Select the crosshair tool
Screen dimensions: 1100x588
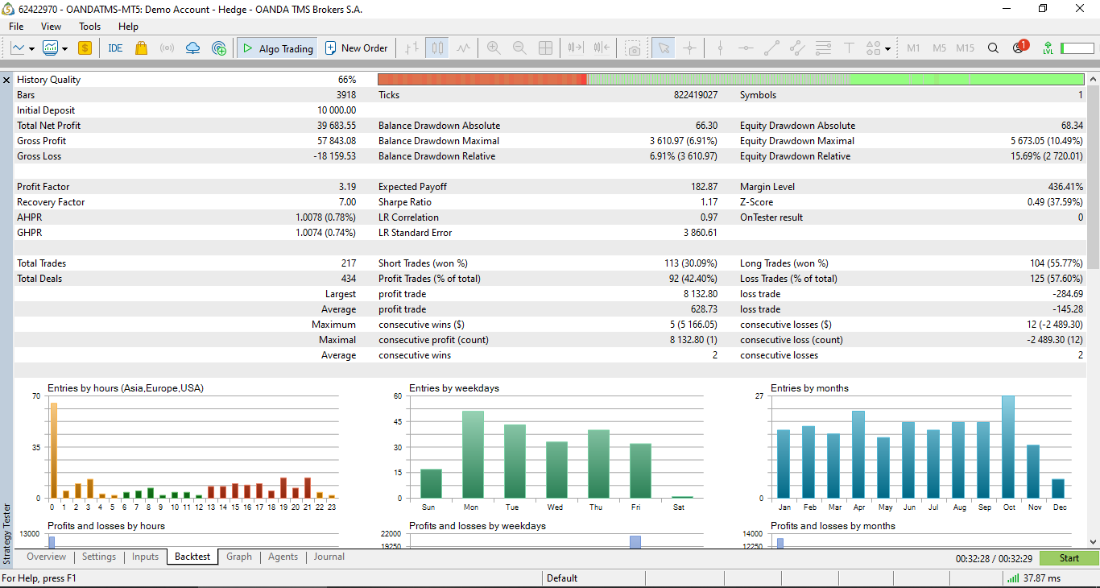point(690,48)
